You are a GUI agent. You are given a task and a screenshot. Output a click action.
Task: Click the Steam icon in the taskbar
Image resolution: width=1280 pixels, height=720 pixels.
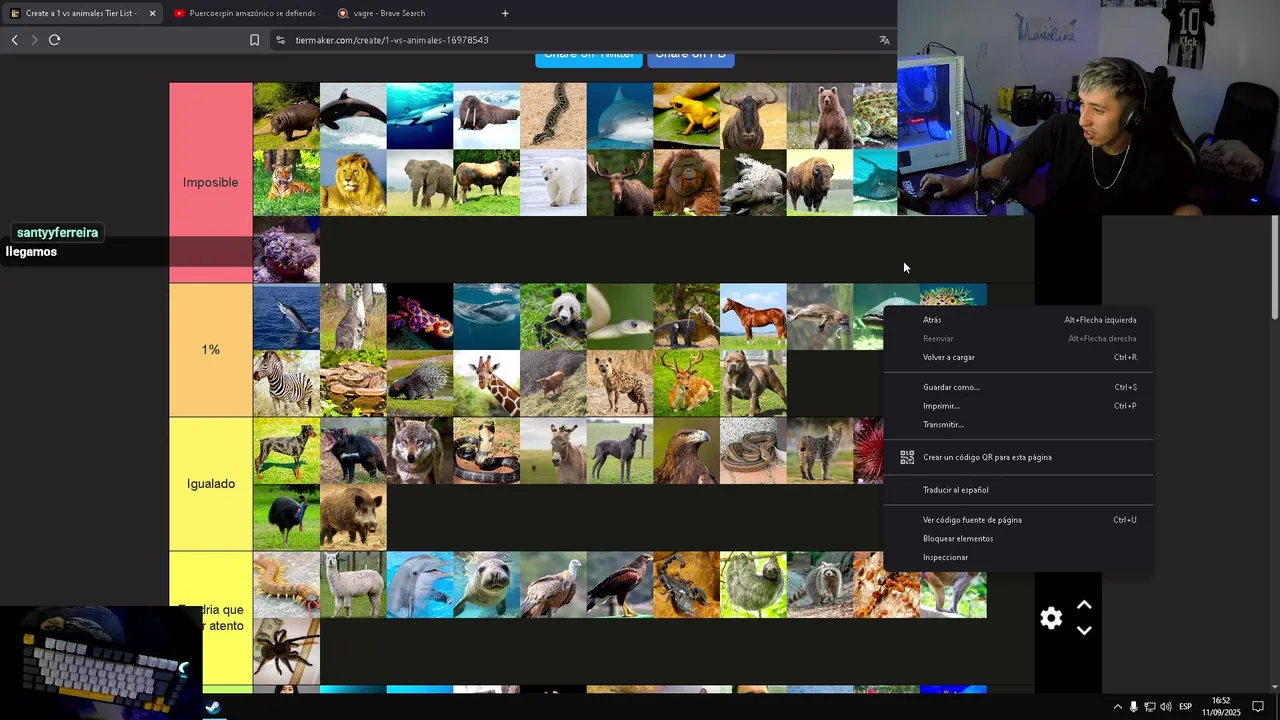(213, 707)
